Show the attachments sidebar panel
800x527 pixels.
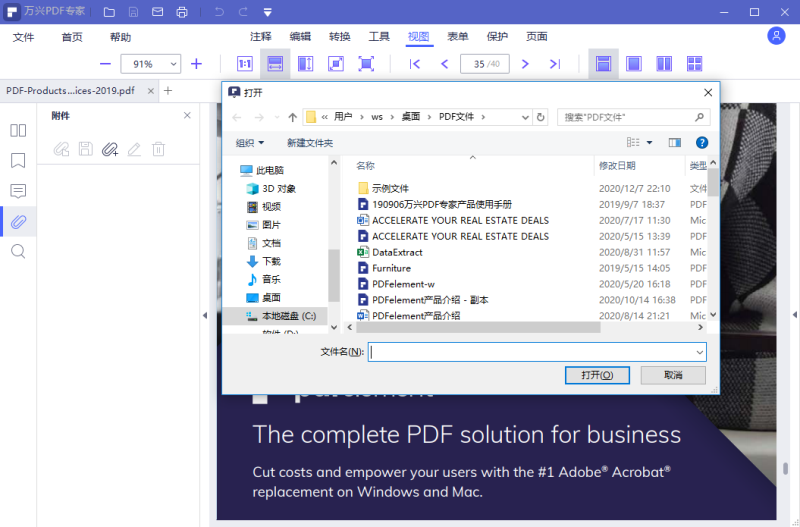tap(18, 221)
